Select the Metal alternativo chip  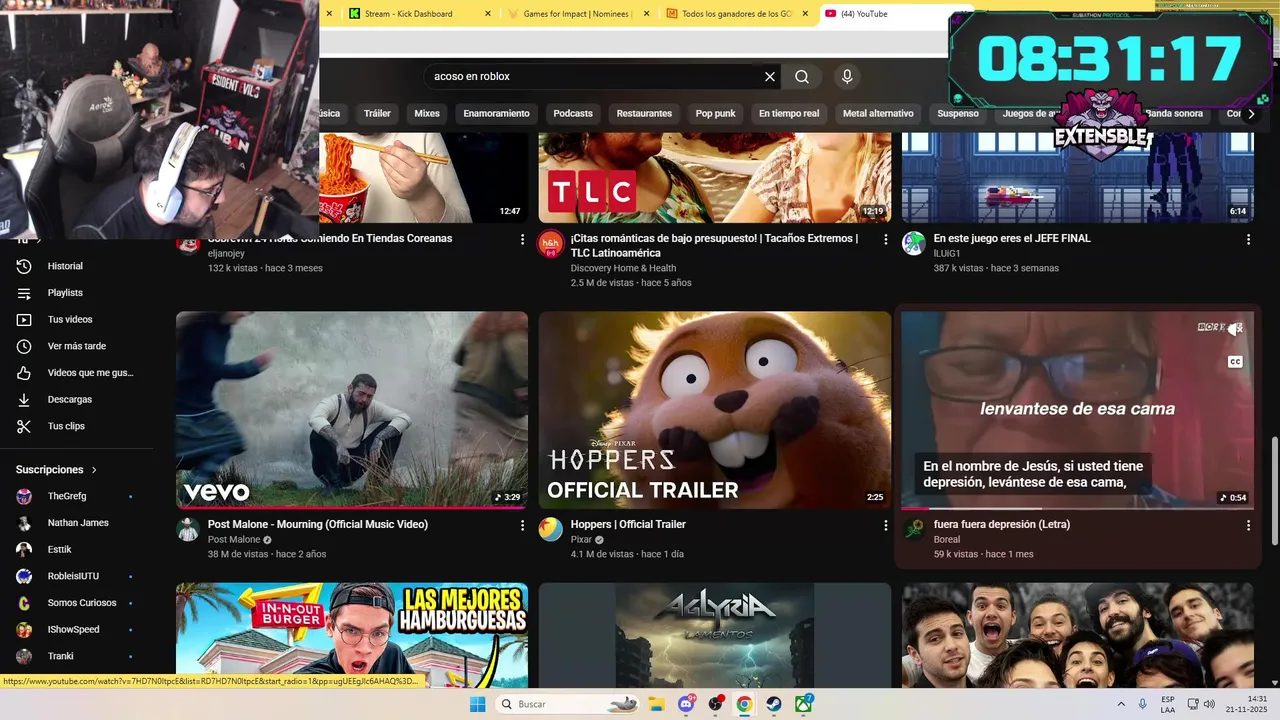pyautogui.click(x=878, y=114)
